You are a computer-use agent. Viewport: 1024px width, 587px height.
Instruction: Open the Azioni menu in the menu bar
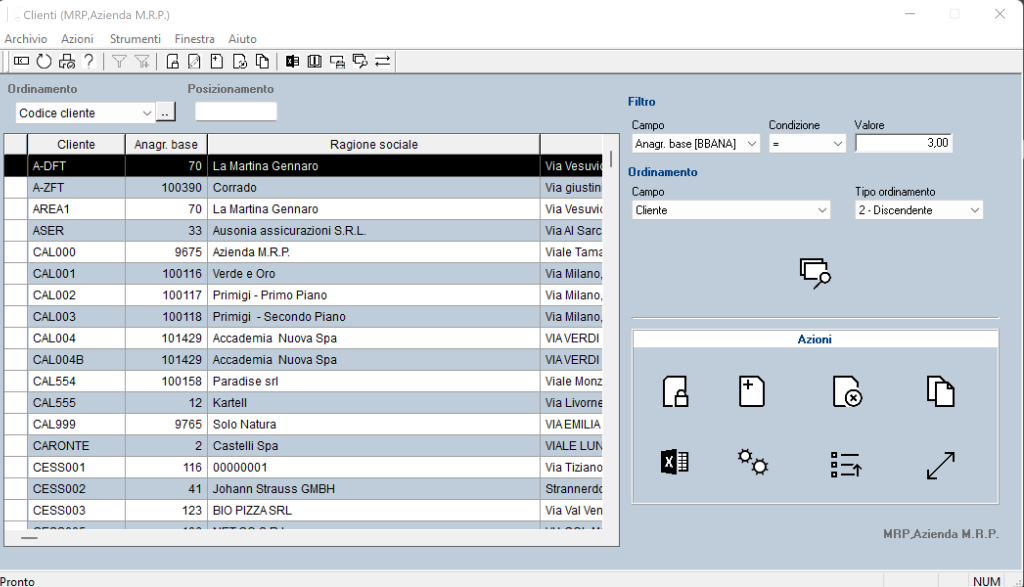pyautogui.click(x=77, y=38)
